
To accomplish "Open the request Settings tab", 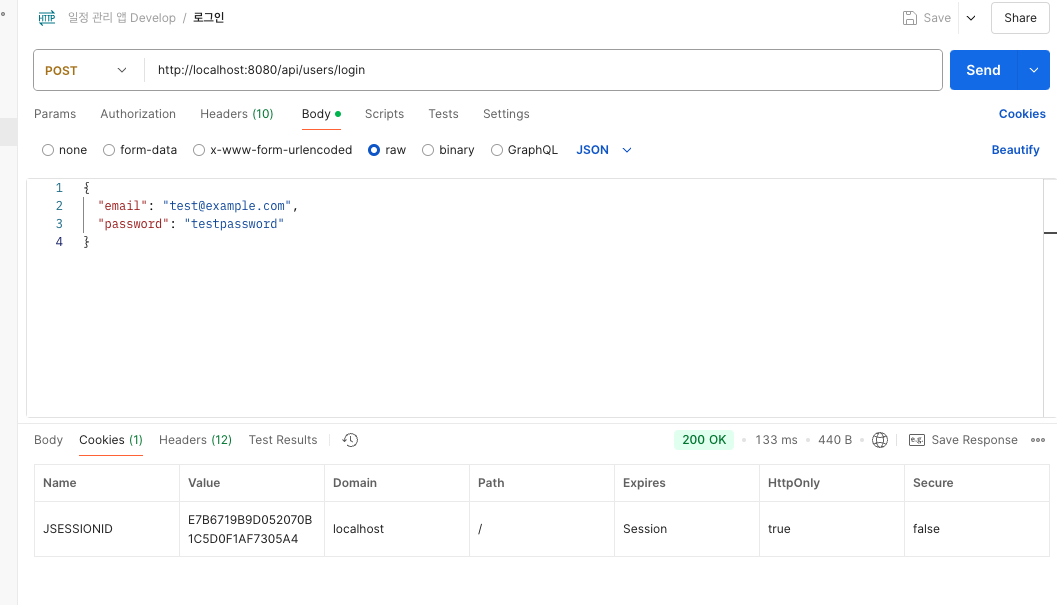I will [506, 114].
